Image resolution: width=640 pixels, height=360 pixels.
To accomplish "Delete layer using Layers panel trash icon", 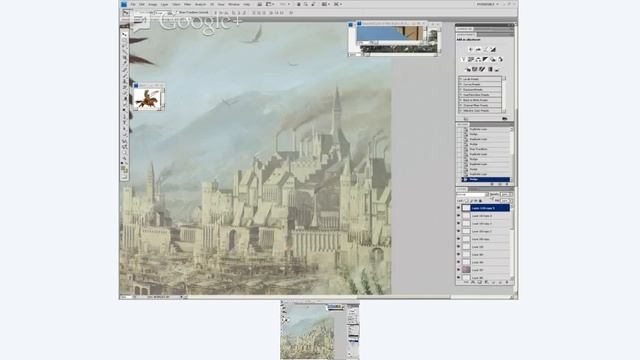I will (x=507, y=282).
